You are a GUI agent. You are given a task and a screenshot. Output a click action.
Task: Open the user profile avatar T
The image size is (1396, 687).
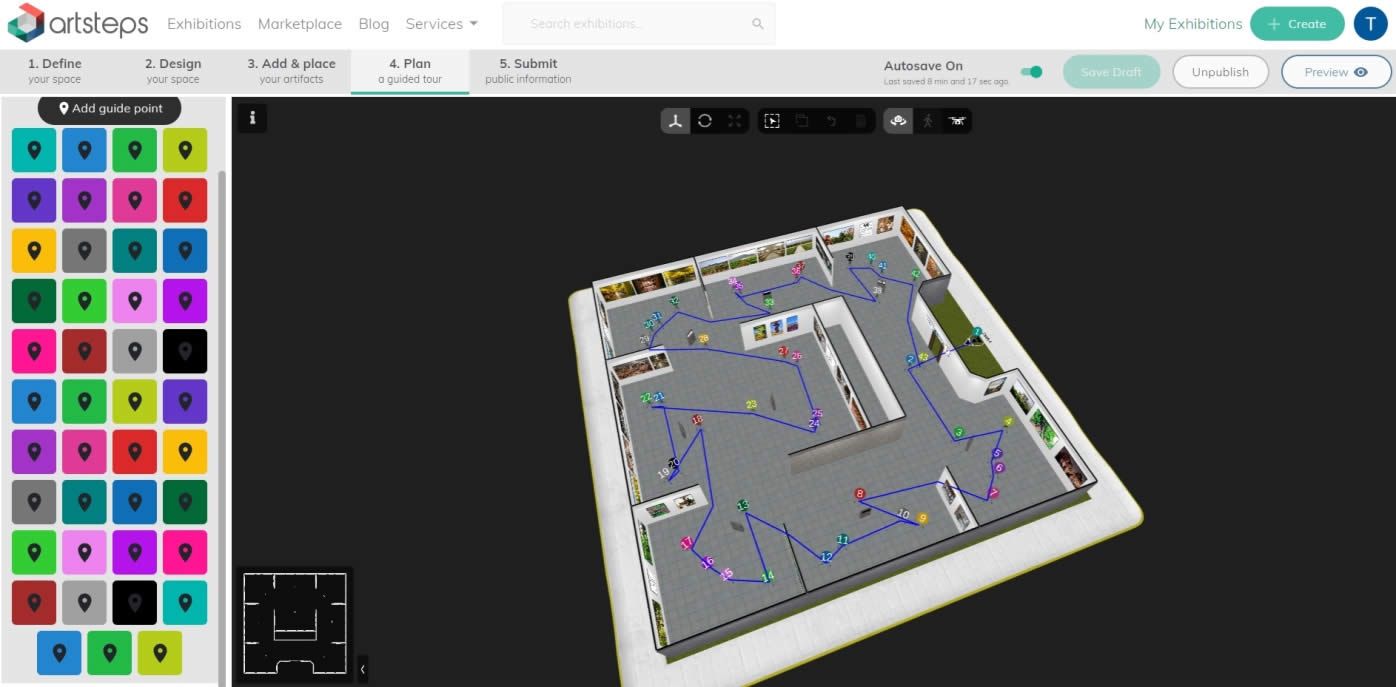[x=1370, y=24]
